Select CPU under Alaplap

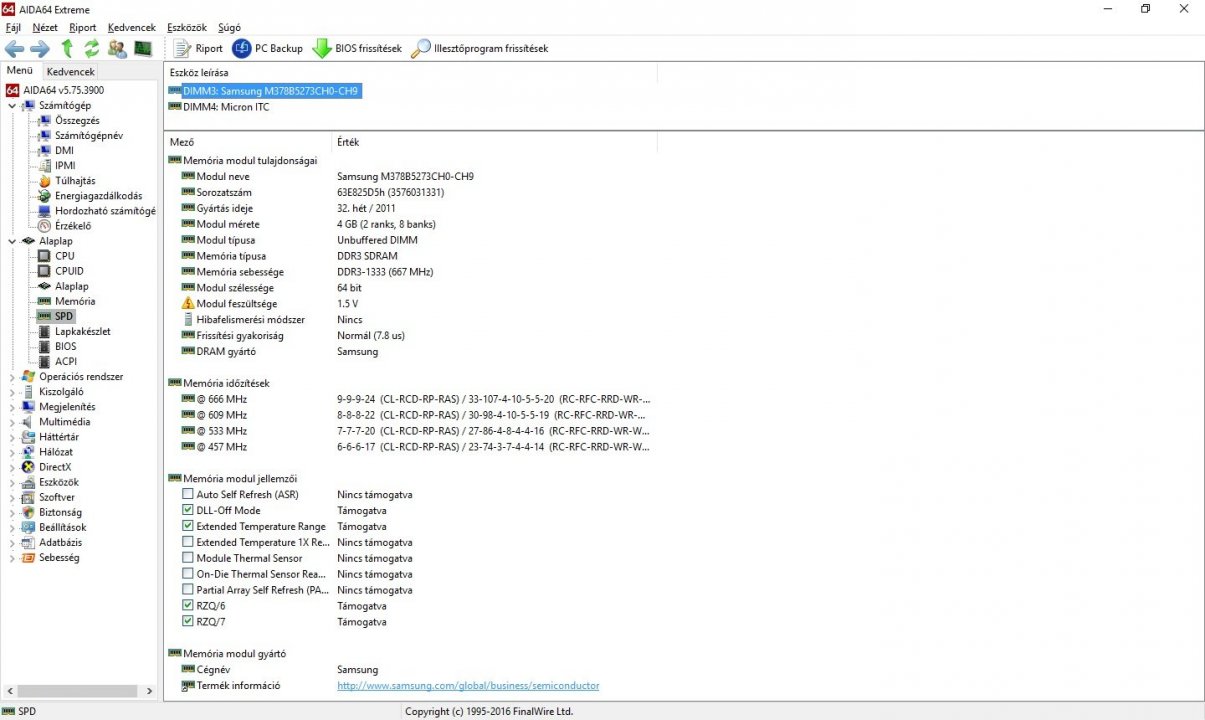tap(64, 256)
